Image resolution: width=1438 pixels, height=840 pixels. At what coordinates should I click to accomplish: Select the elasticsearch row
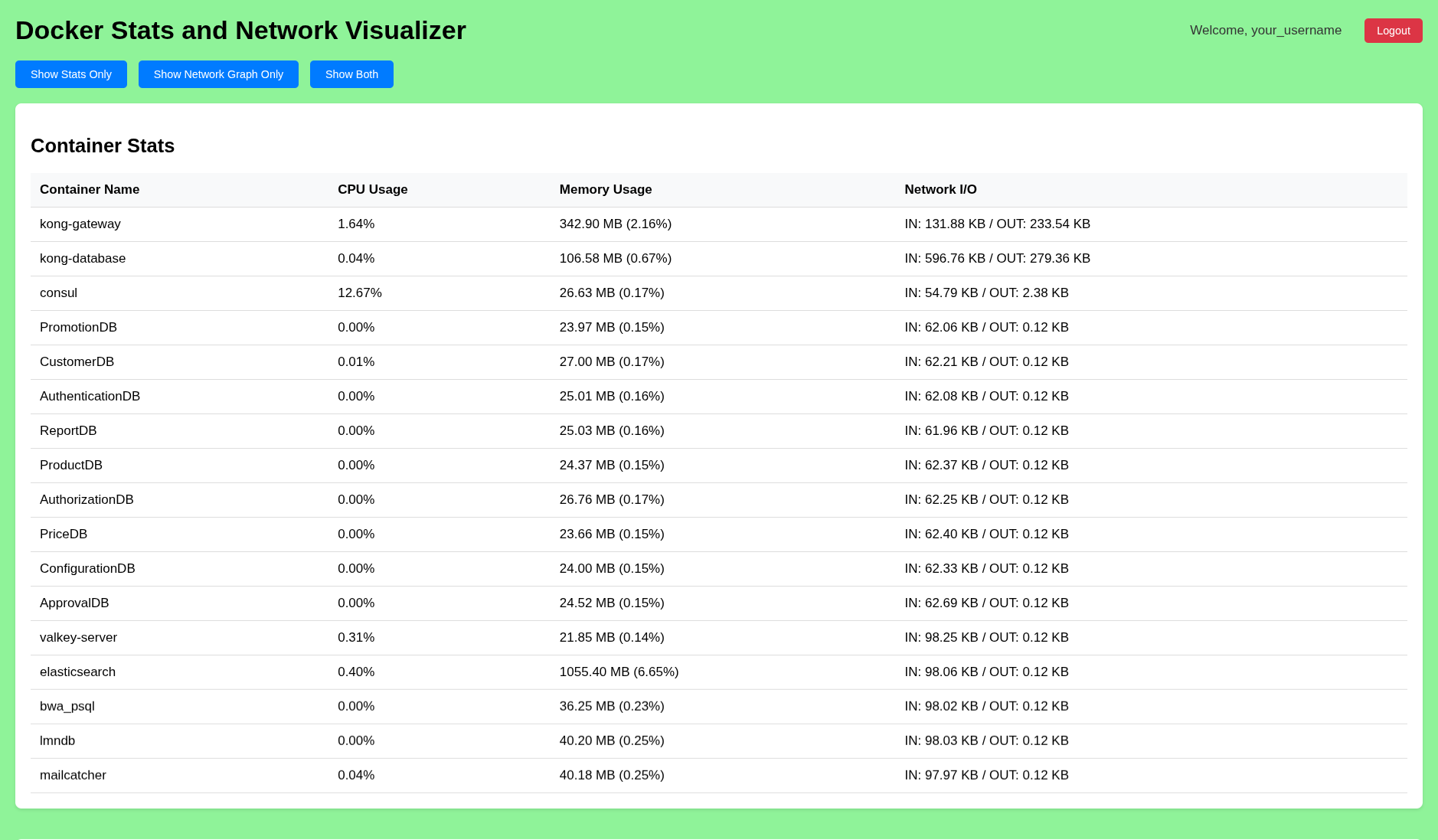[459, 672]
